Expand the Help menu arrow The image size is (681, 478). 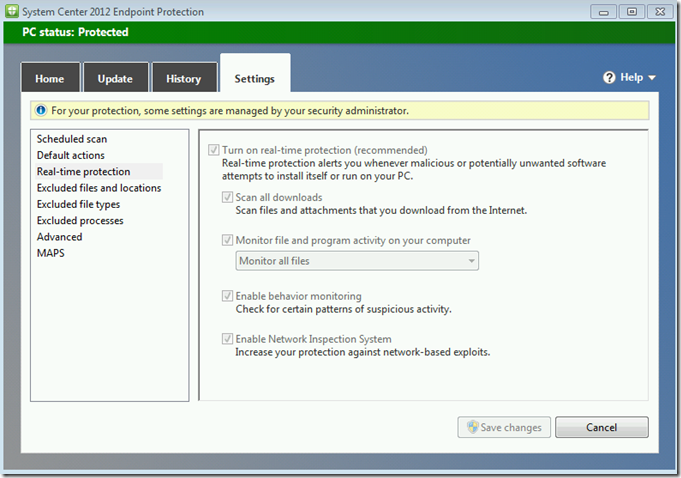pyautogui.click(x=652, y=78)
